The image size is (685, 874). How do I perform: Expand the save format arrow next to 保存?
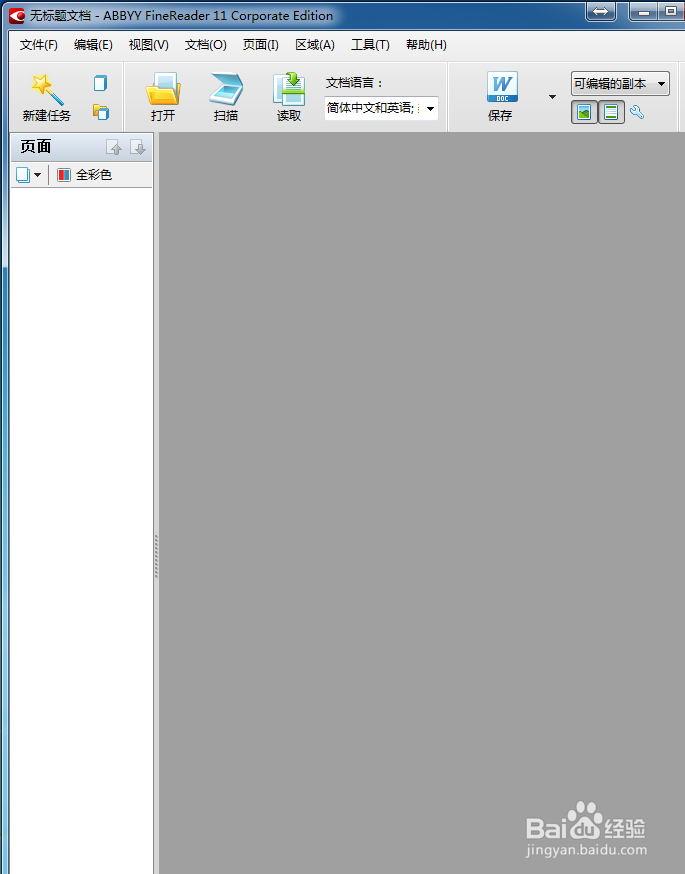point(552,97)
